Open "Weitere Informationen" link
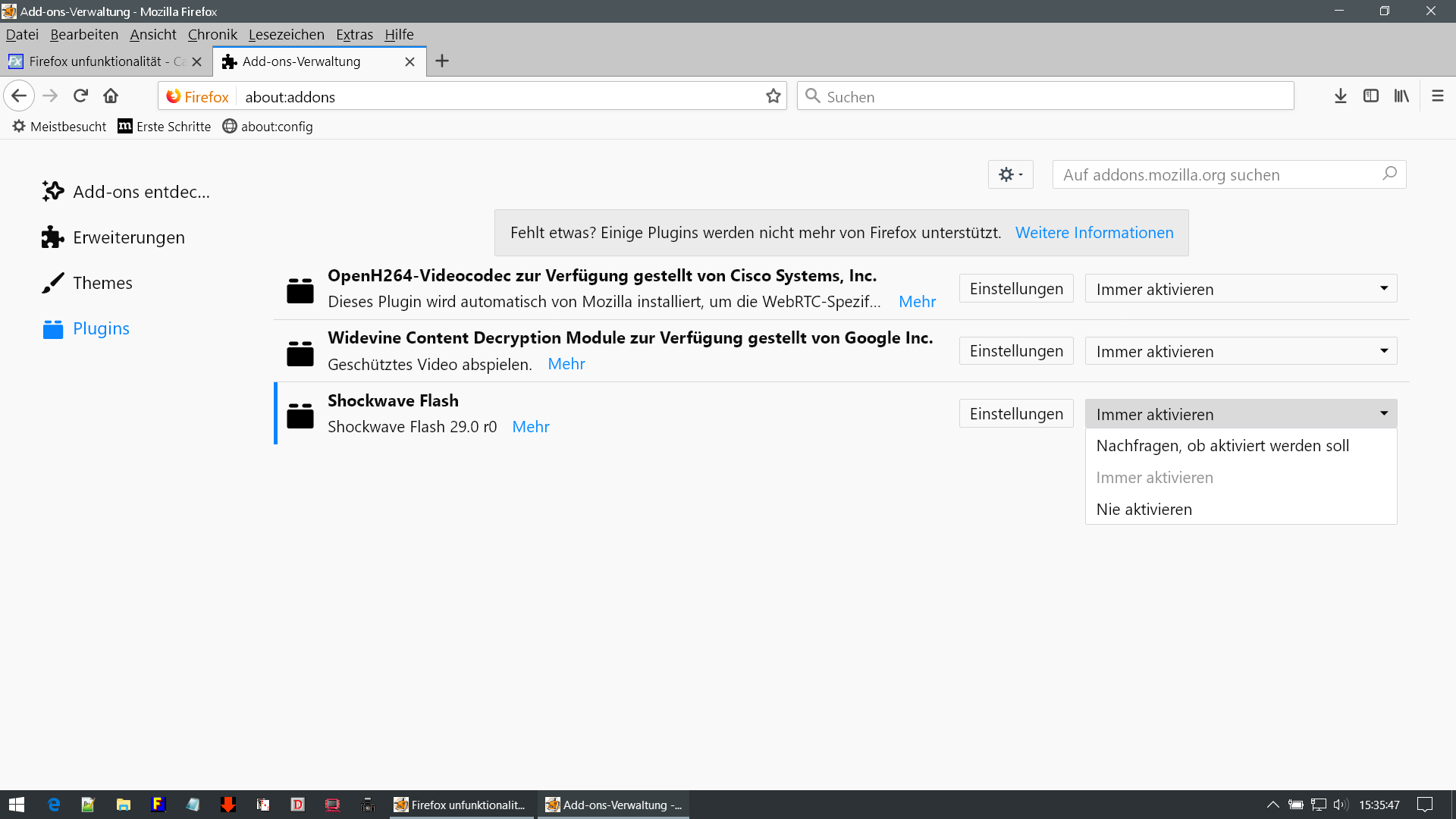 [1094, 233]
